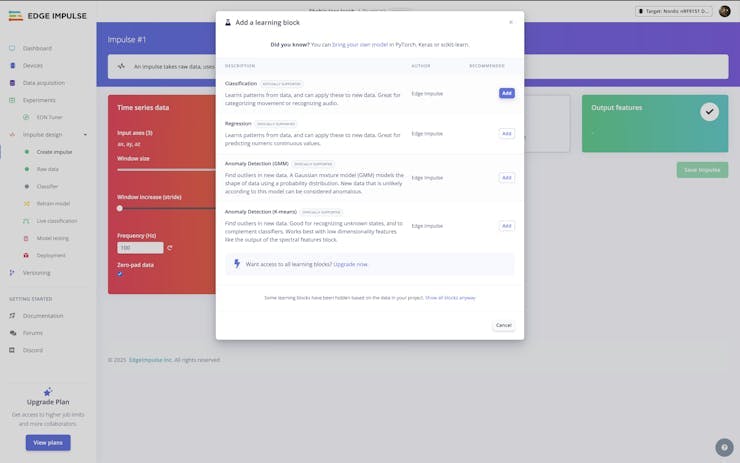Add the Regression learning block
The image size is (740, 463).
tap(506, 134)
